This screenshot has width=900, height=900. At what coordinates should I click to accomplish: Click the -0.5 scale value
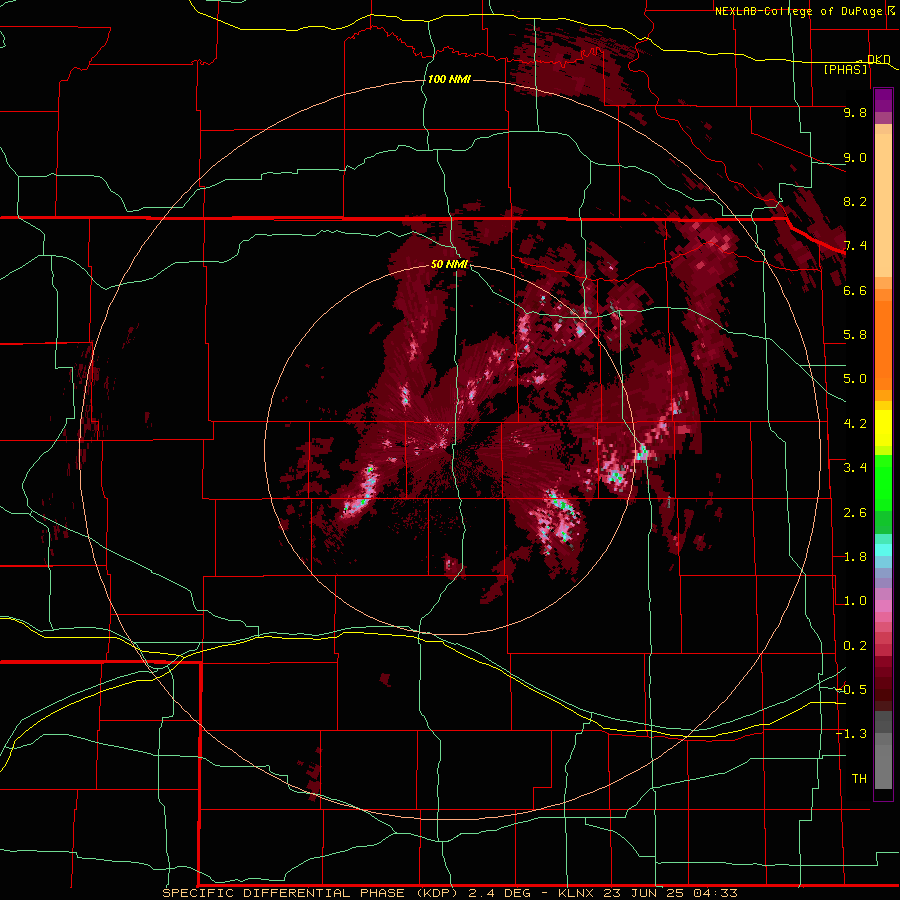click(851, 690)
